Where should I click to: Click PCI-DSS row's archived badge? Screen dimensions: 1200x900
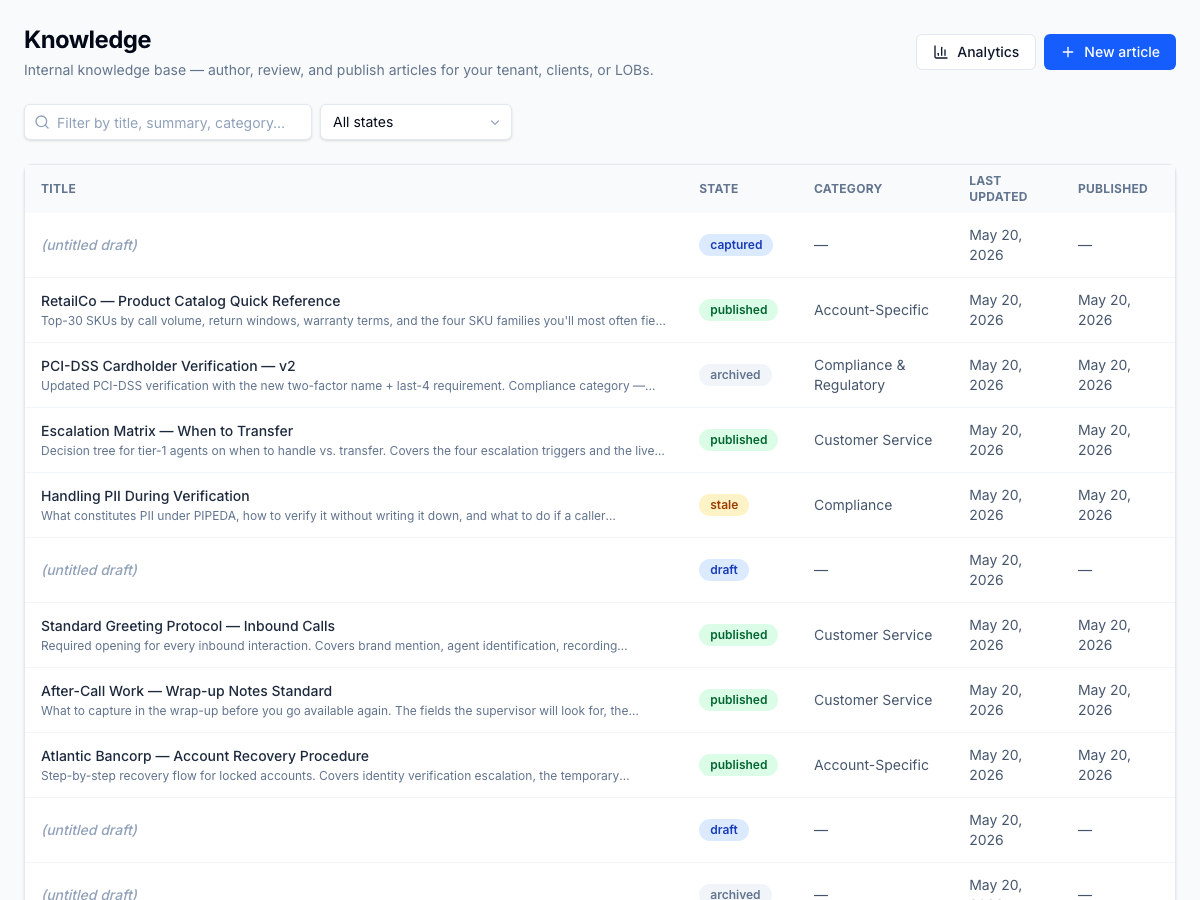[x=735, y=375]
